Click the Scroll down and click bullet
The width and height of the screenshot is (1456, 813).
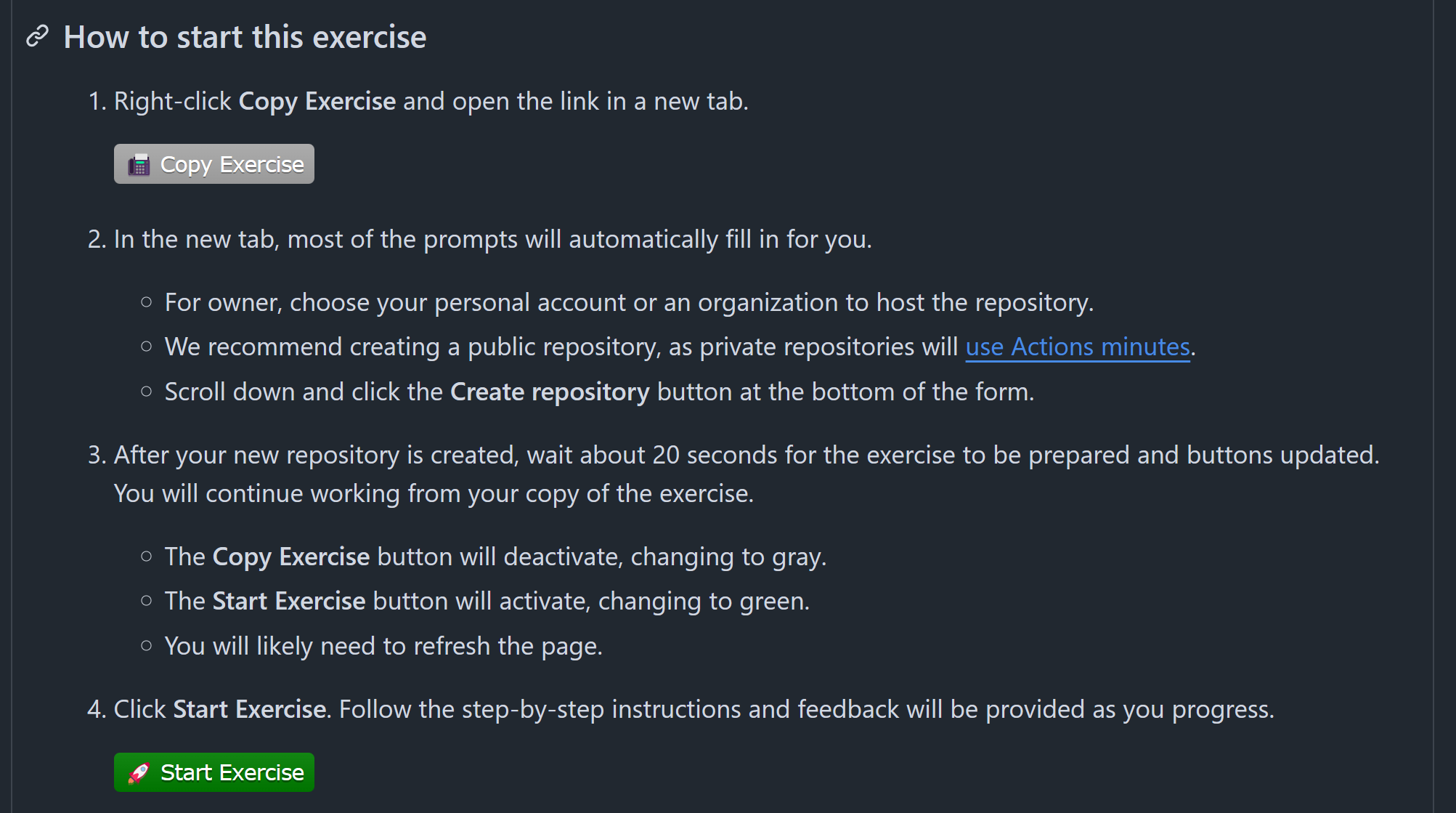tap(599, 392)
